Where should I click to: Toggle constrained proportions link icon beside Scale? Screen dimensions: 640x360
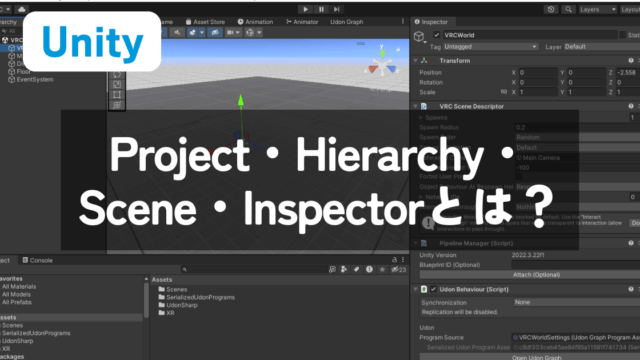(504, 92)
